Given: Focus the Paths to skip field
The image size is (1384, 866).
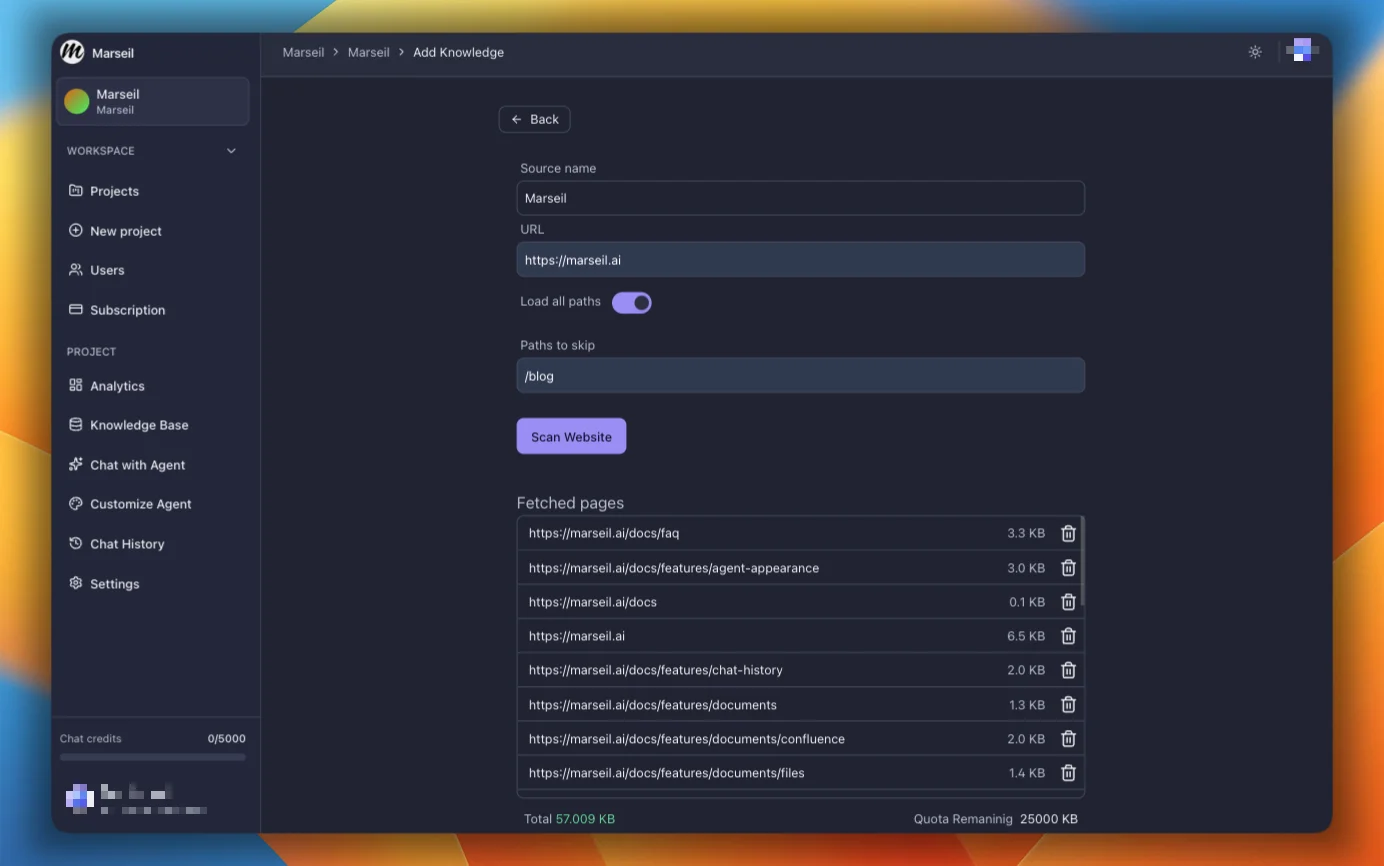Looking at the screenshot, I should click(x=801, y=376).
